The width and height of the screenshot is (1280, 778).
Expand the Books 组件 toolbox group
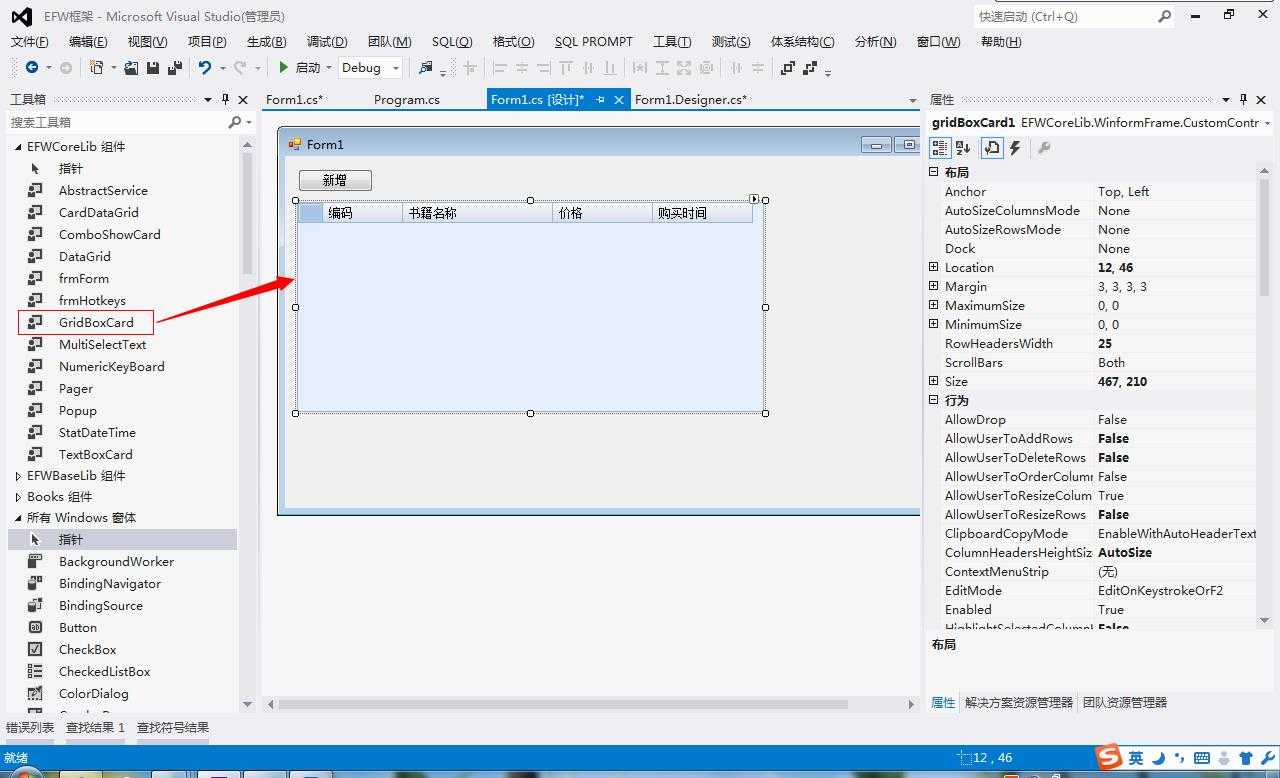coord(18,497)
